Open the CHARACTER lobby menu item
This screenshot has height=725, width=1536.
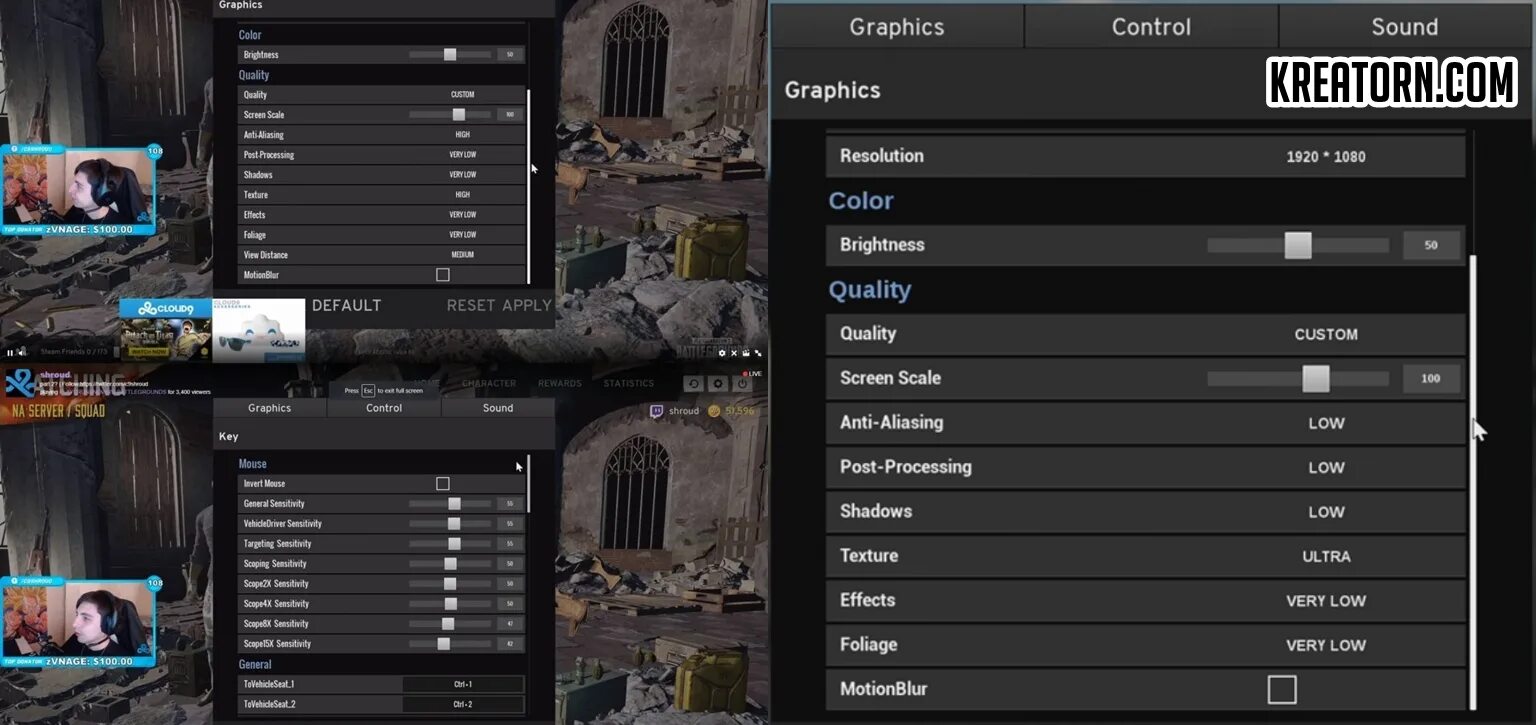coord(489,384)
